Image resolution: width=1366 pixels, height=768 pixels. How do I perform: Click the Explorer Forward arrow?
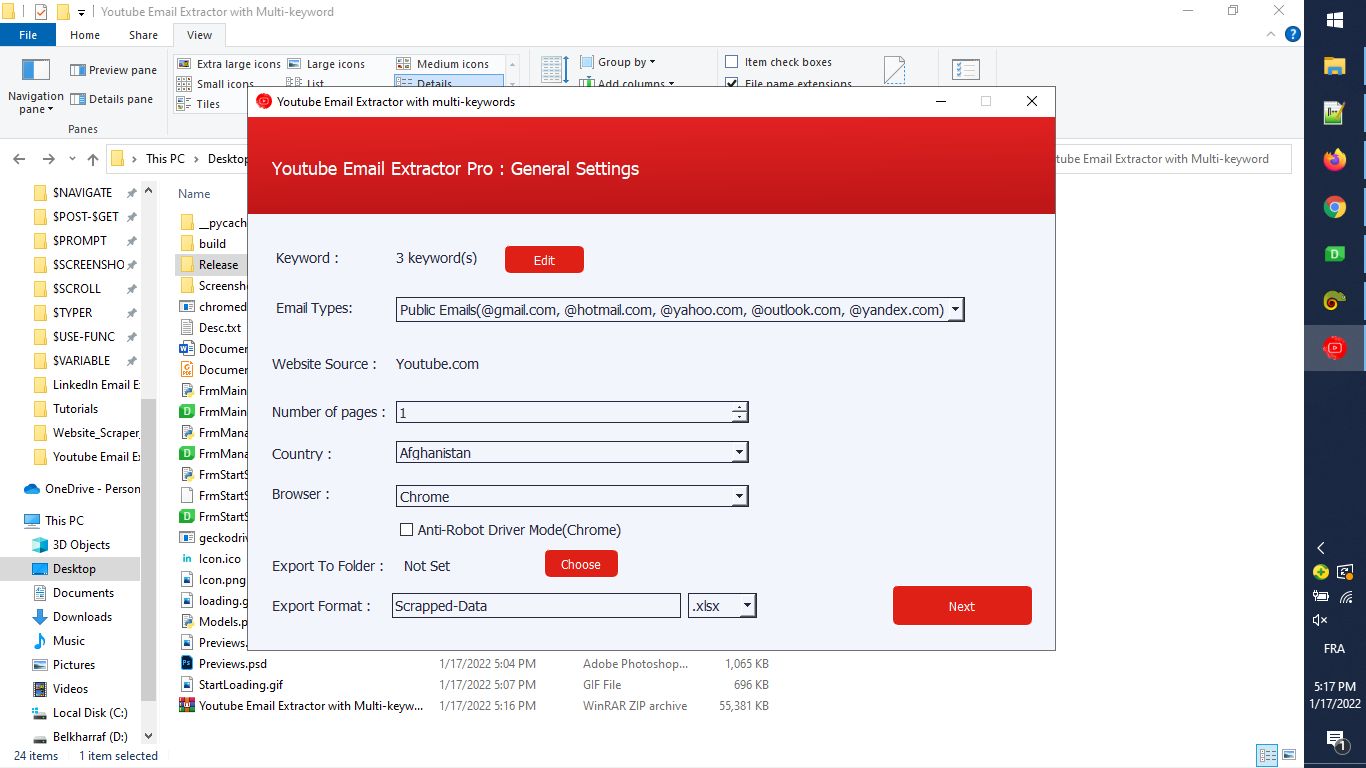click(x=48, y=159)
